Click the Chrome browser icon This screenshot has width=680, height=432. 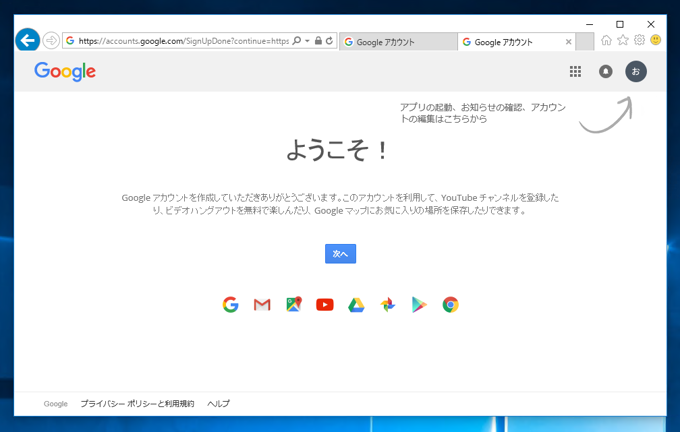451,305
